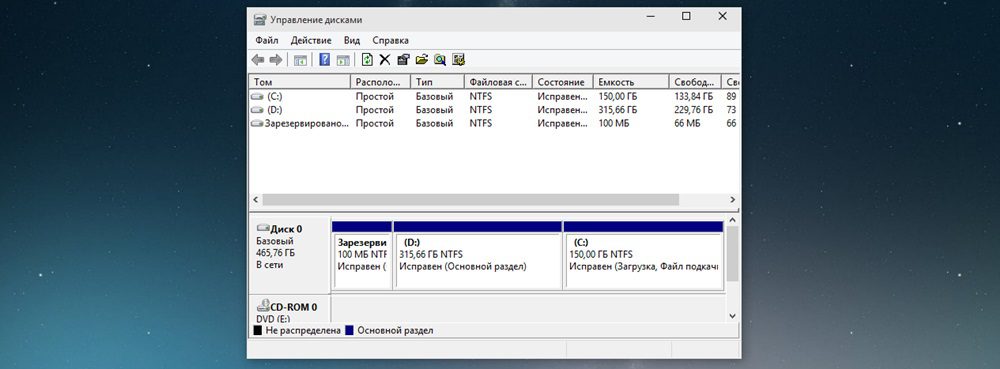
Task: Open the Вид menu
Action: click(x=352, y=40)
